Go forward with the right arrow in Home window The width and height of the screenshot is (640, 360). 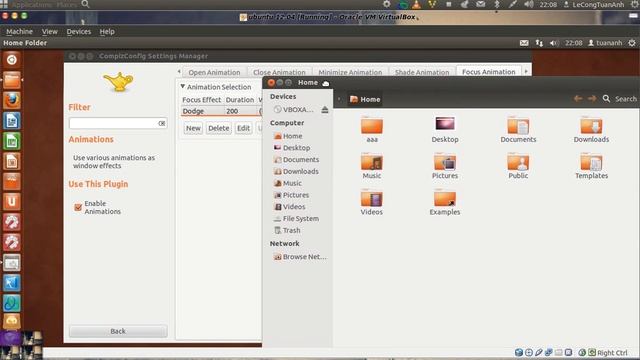pyautogui.click(x=592, y=99)
